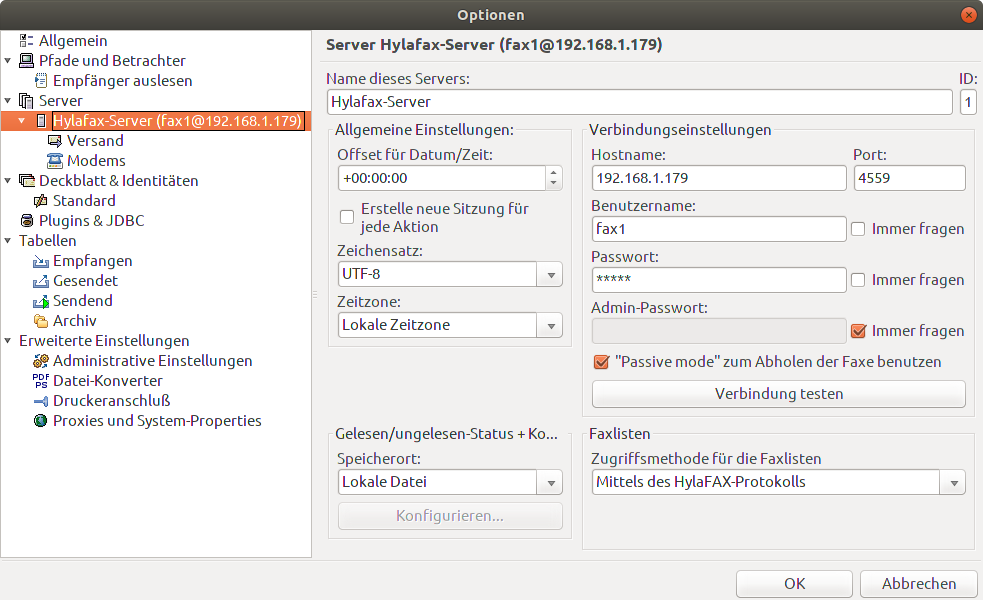983x600 pixels.
Task: Click the Hostname input field
Action: tap(718, 178)
